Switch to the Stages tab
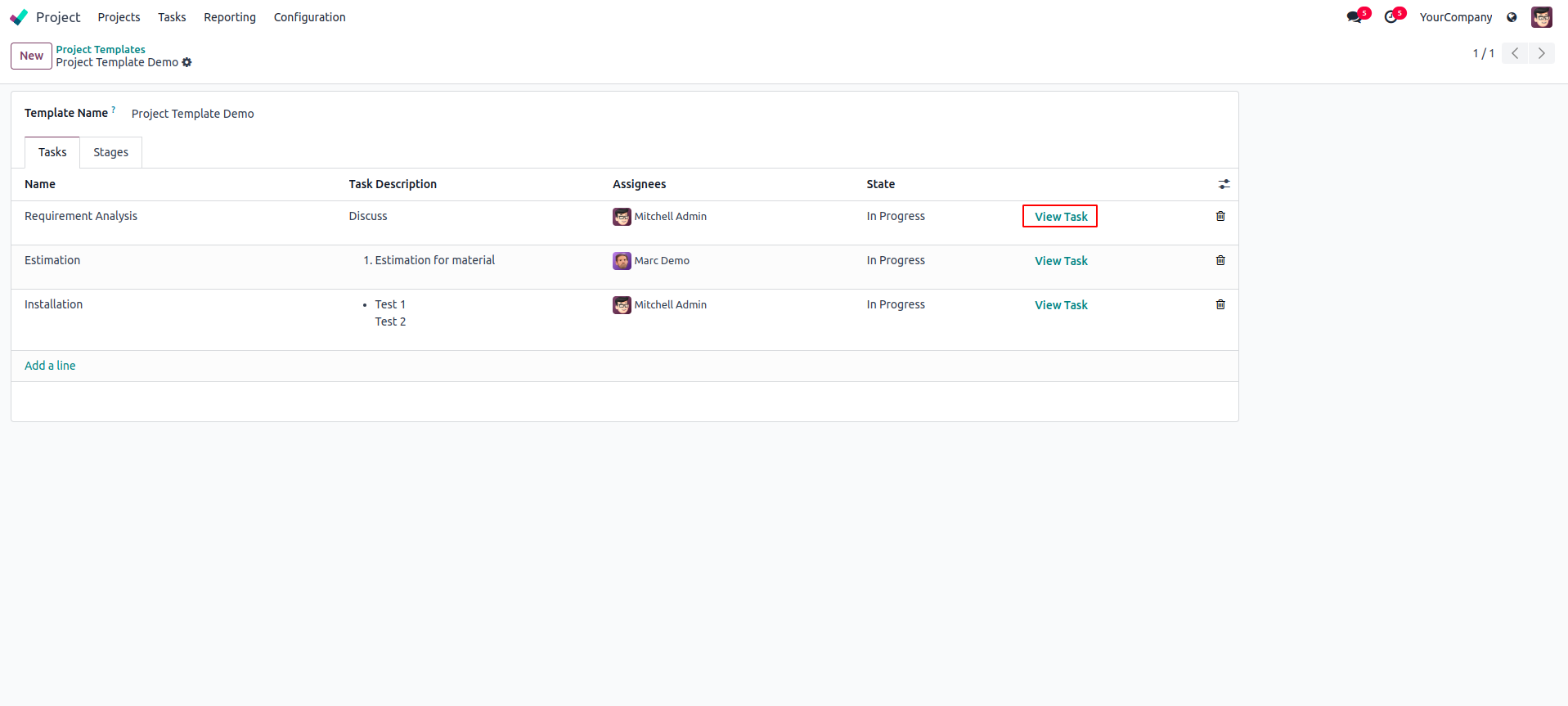Image resolution: width=1568 pixels, height=706 pixels. (x=110, y=152)
